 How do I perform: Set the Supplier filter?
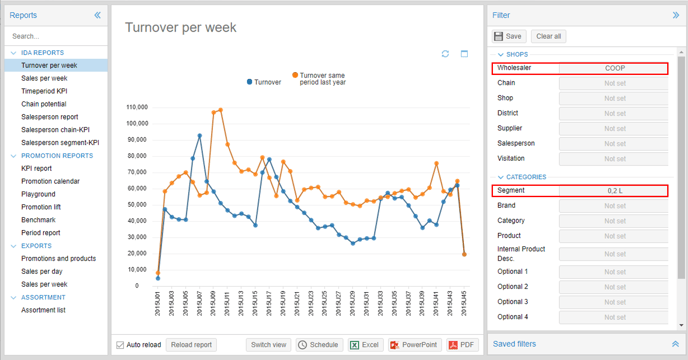click(613, 129)
